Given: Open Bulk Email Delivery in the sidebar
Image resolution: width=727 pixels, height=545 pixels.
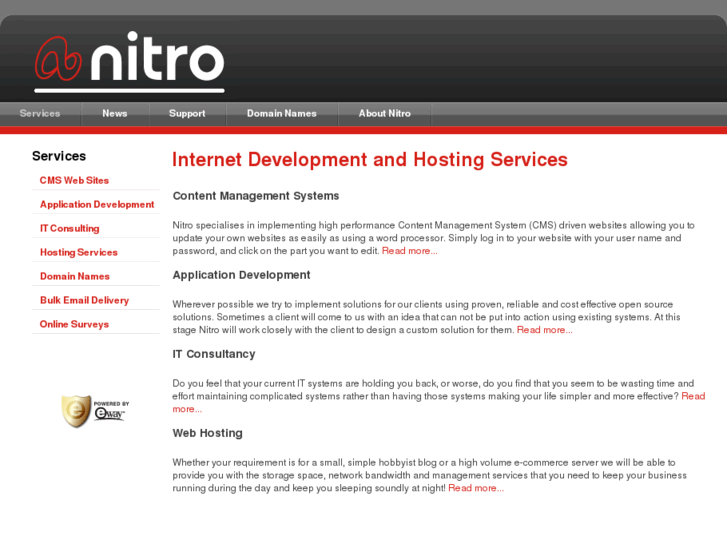Looking at the screenshot, I should pyautogui.click(x=84, y=300).
